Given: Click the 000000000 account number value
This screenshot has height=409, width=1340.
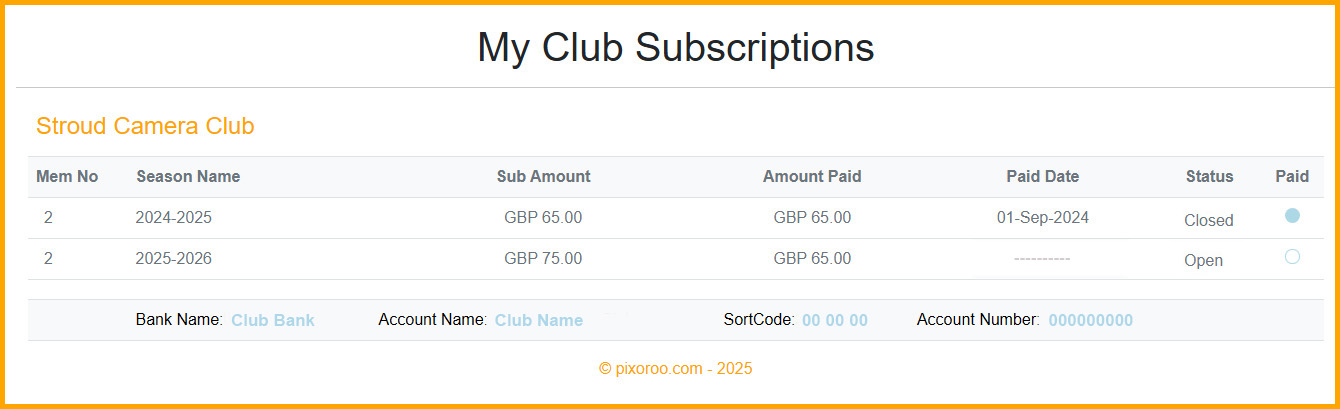Looking at the screenshot, I should 1091,320.
